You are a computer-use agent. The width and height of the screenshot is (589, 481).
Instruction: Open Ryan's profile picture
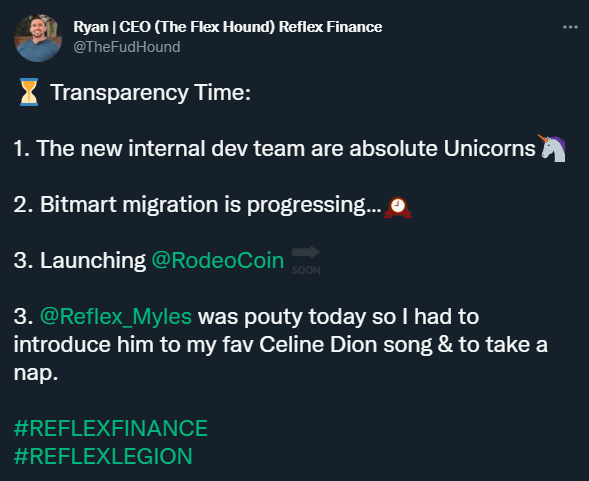(38, 38)
